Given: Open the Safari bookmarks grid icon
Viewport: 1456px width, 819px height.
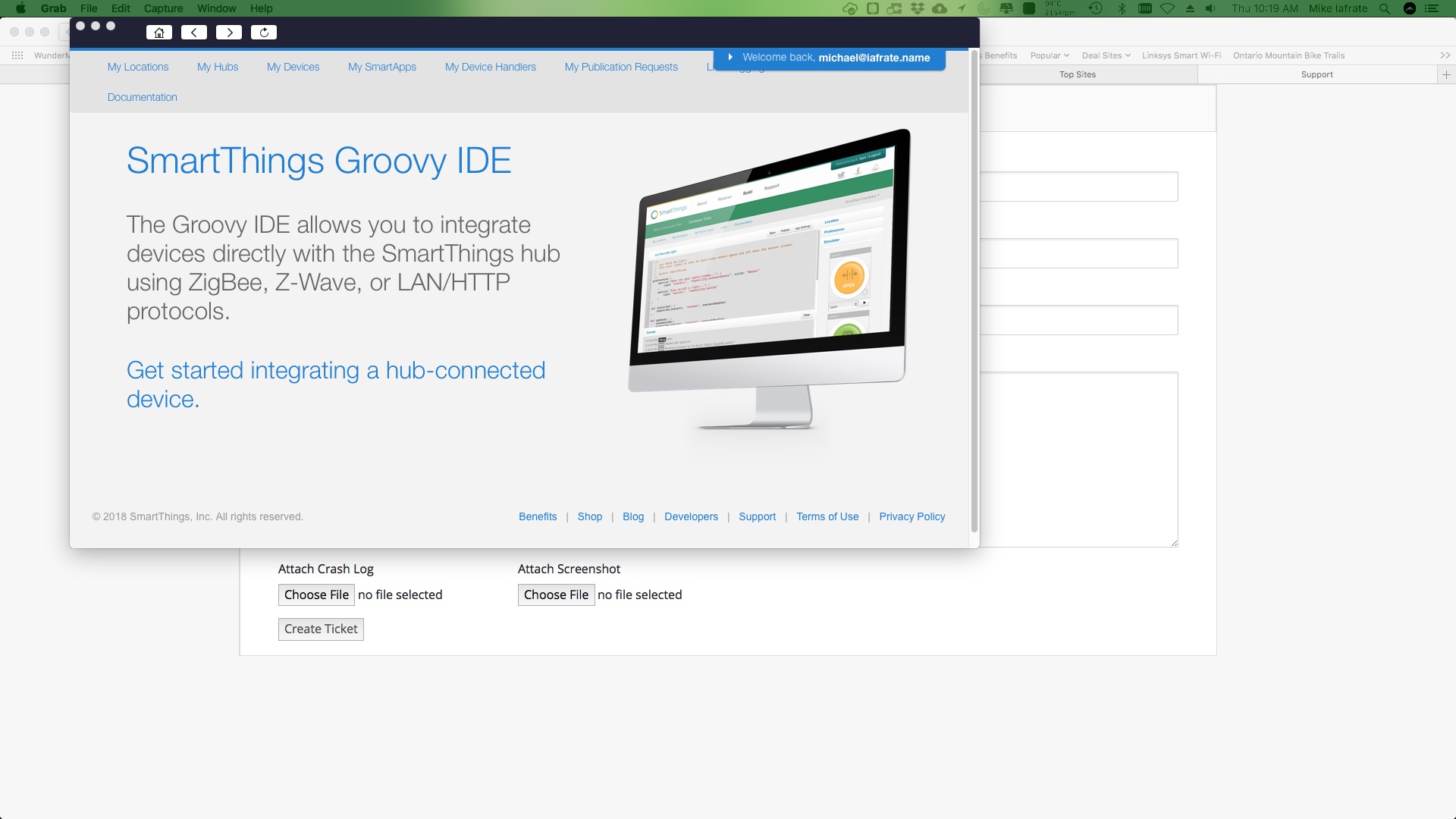Looking at the screenshot, I should (17, 55).
